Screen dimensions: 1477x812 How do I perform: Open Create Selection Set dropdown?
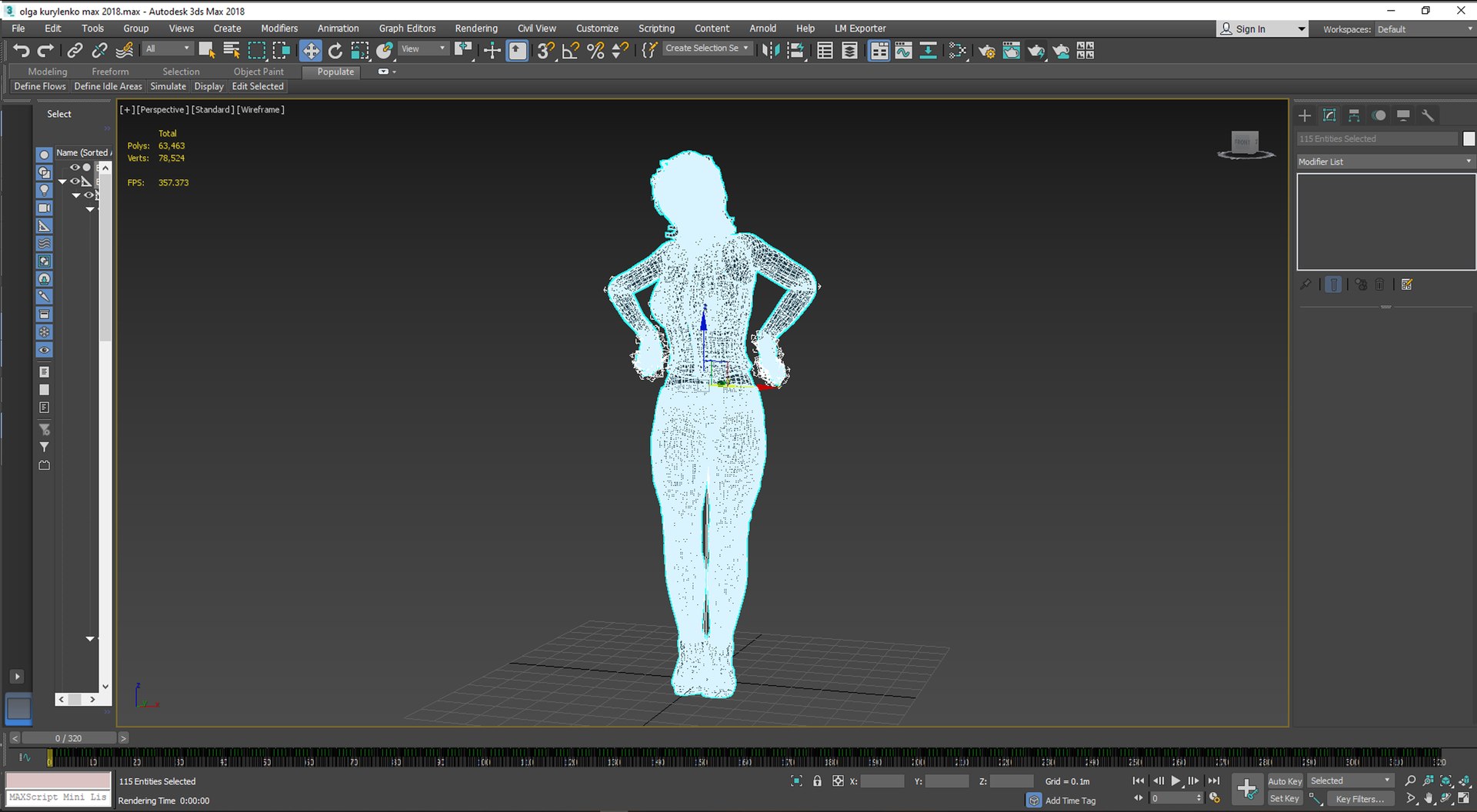pyautogui.click(x=706, y=48)
